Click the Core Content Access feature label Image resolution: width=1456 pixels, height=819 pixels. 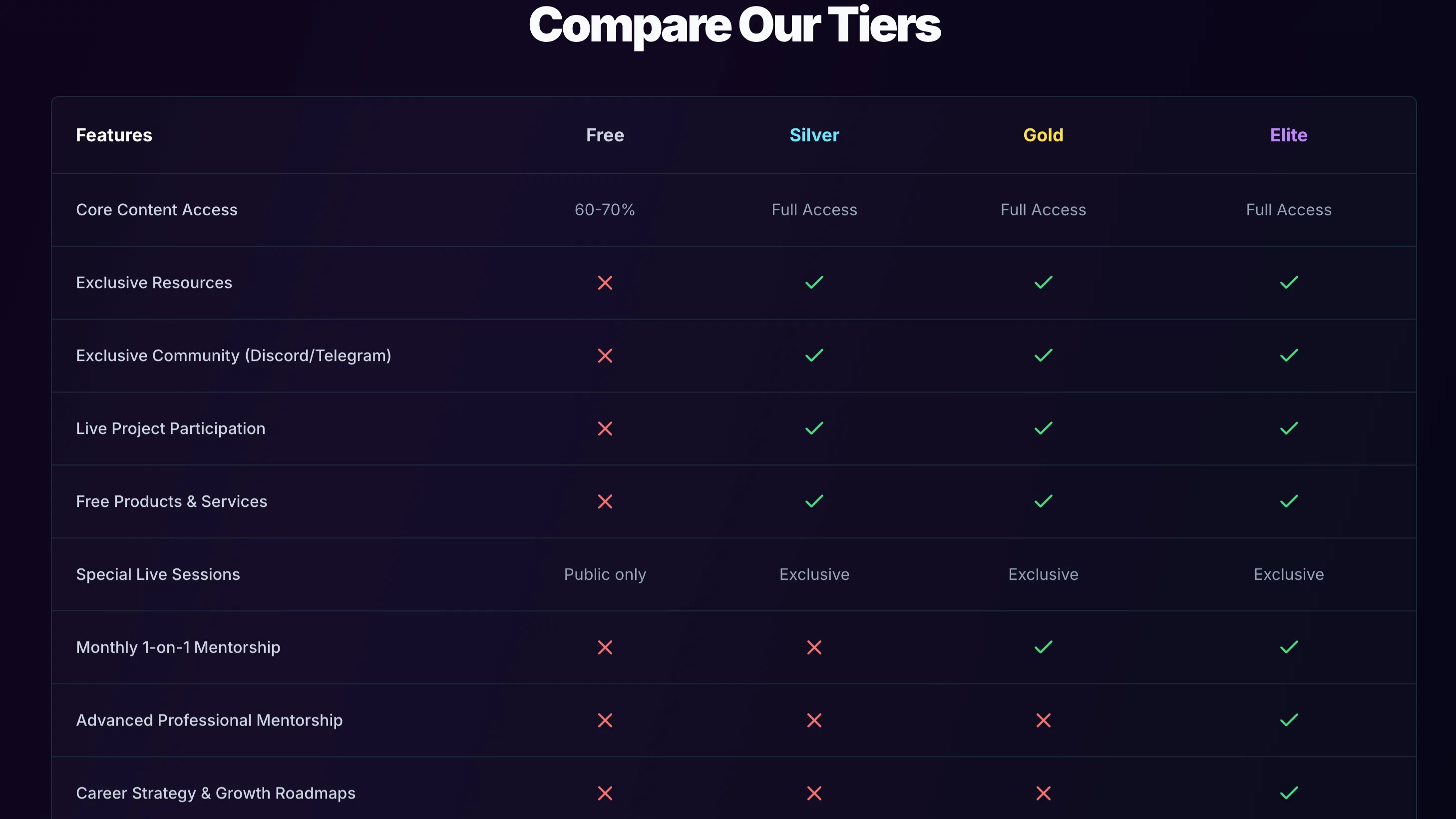157,210
